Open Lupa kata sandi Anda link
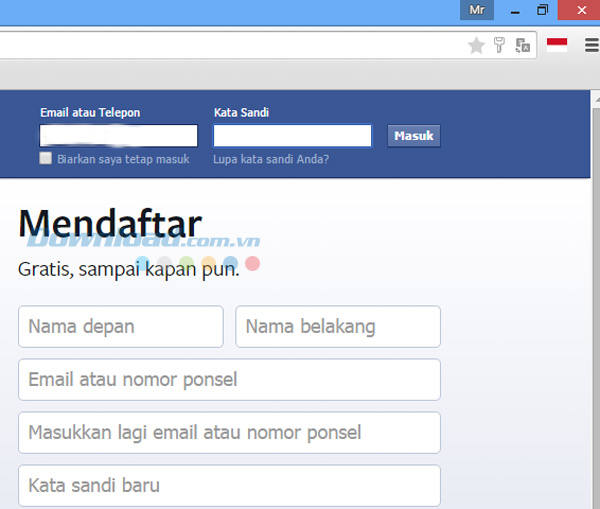Screen dimensions: 600x509 coord(271,159)
